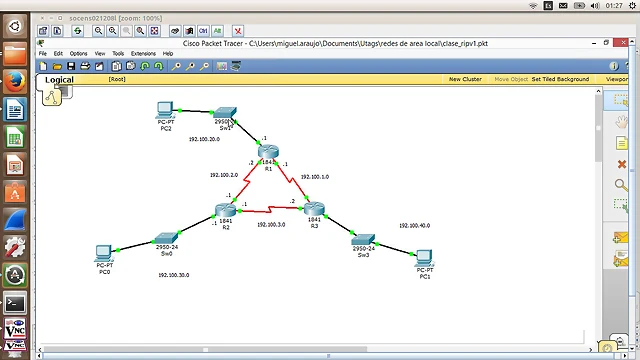This screenshot has height=360, width=640.
Task: Click the Save file icon in Packet Tracer toolbar
Action: pyautogui.click(x=71, y=66)
